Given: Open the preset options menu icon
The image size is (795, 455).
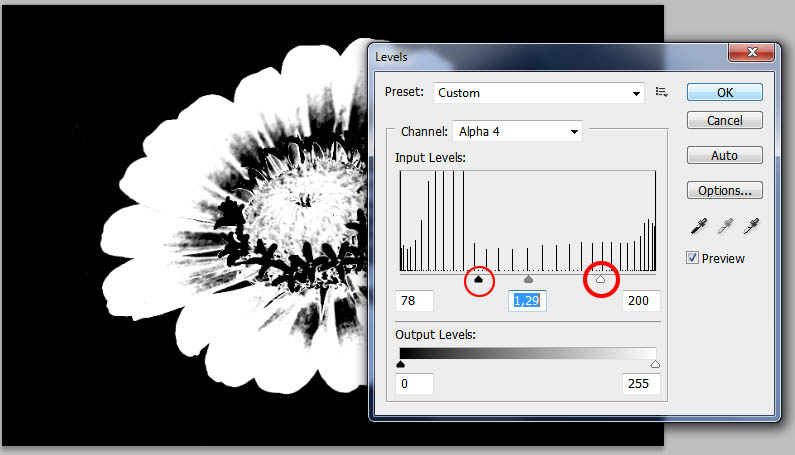Looking at the screenshot, I should (661, 93).
